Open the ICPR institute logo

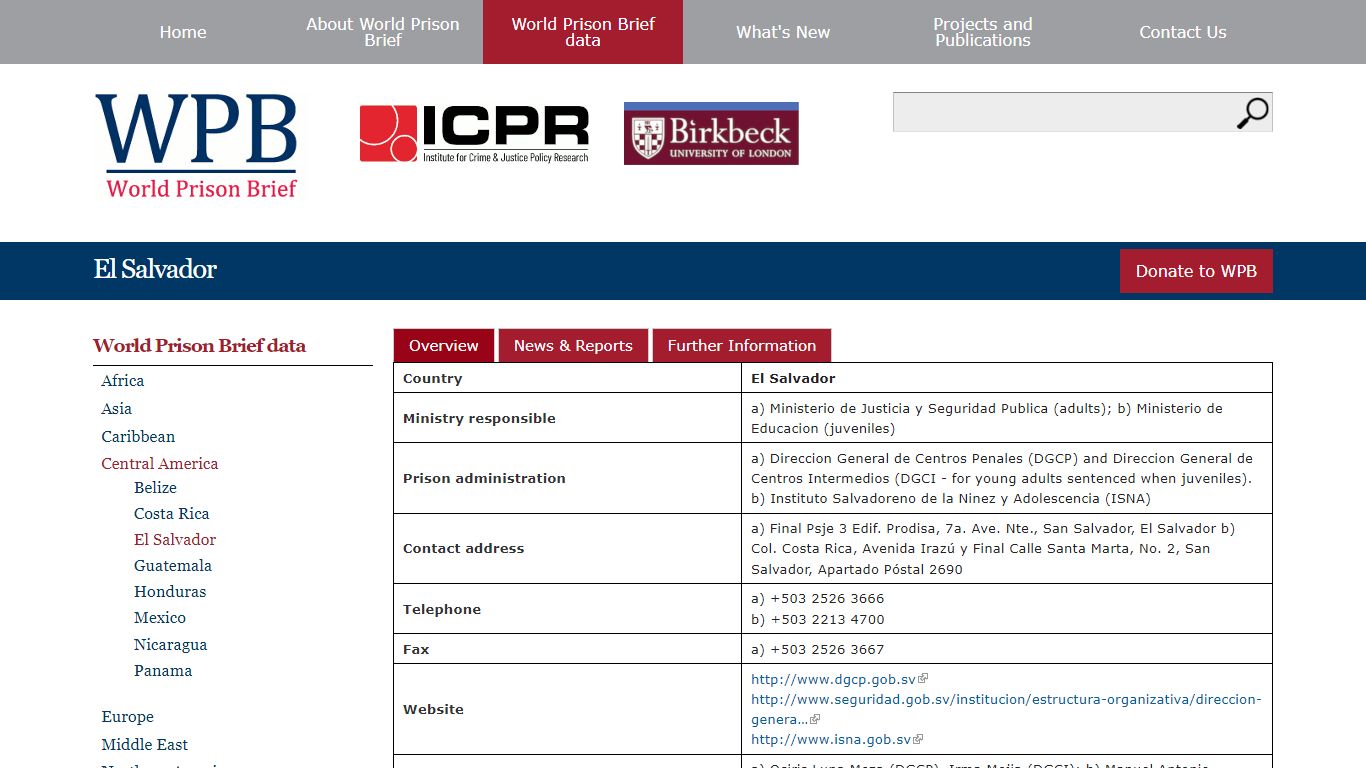[x=474, y=134]
